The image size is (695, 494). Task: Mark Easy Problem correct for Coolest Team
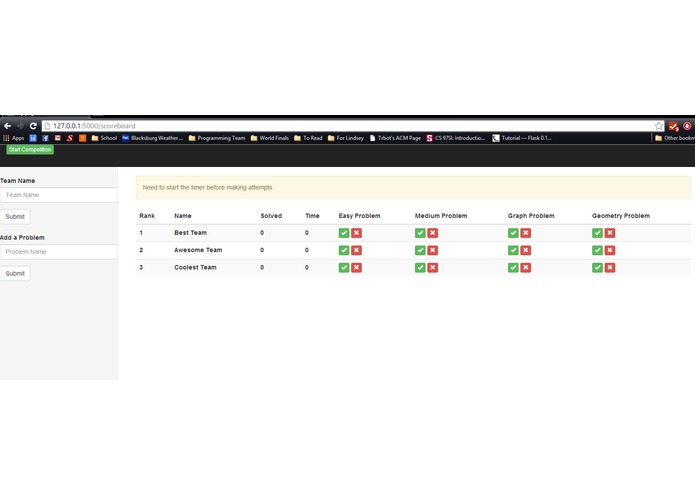pyautogui.click(x=344, y=268)
